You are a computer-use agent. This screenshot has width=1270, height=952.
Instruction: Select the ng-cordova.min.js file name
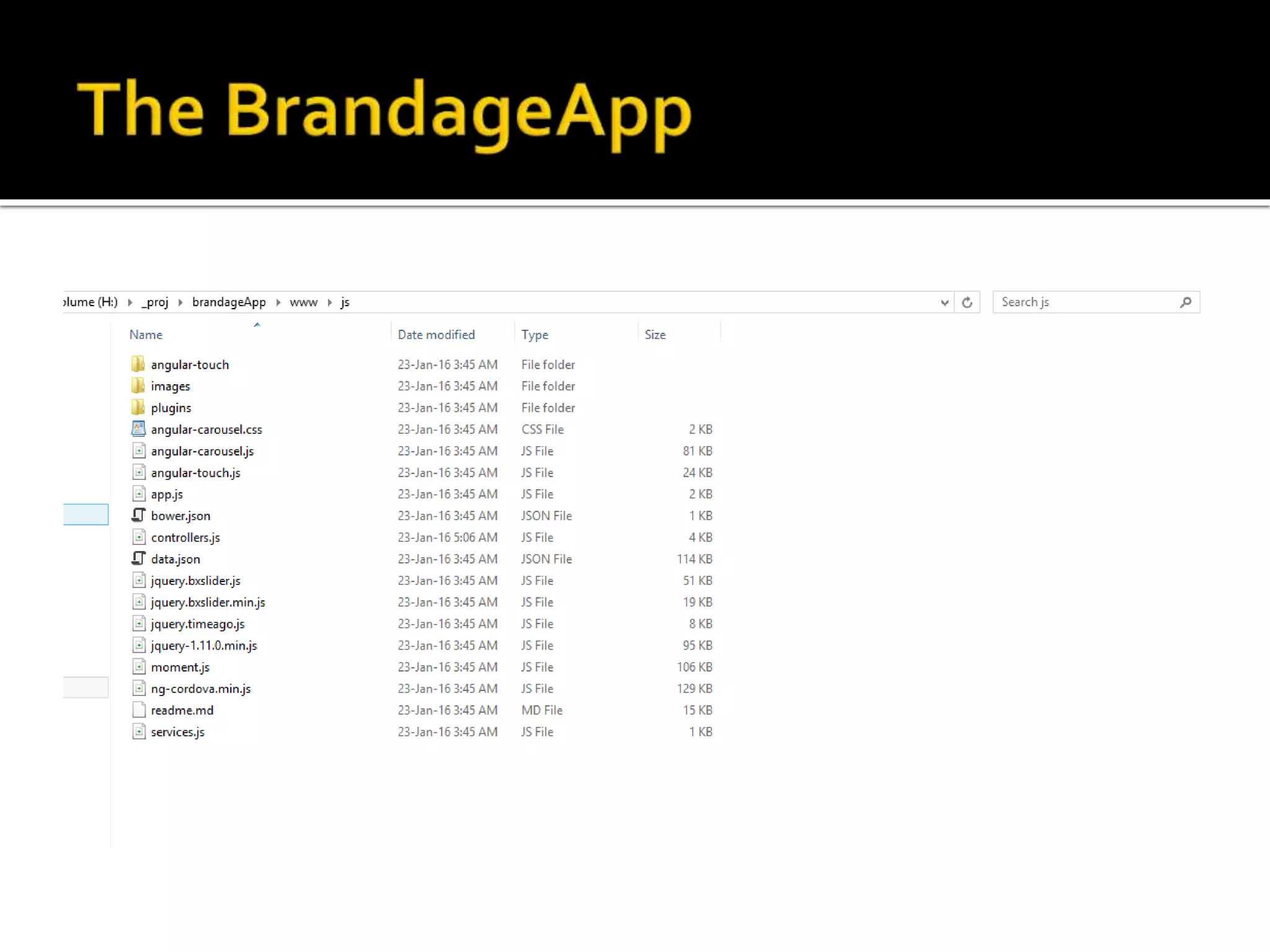tap(201, 689)
